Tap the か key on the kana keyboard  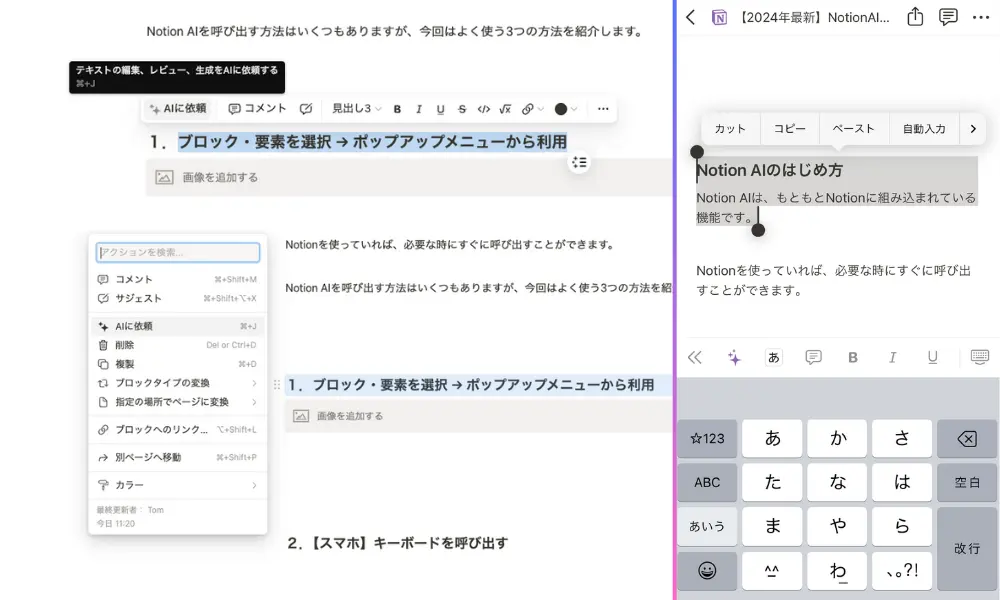(837, 439)
